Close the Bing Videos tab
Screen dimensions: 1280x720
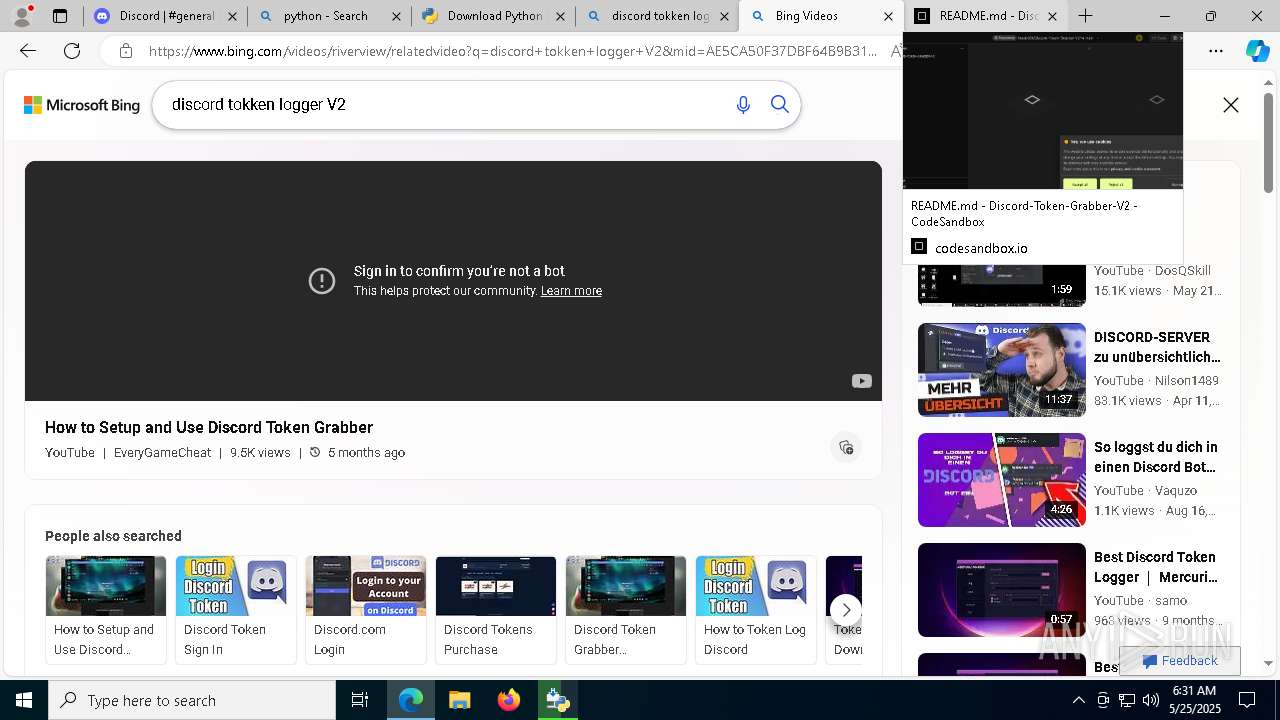coord(888,16)
